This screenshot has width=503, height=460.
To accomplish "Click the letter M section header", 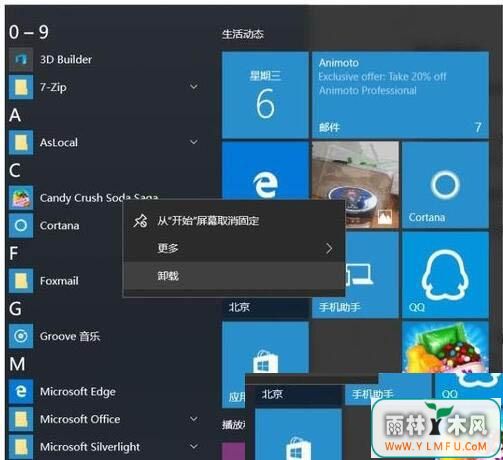I will (x=17, y=364).
